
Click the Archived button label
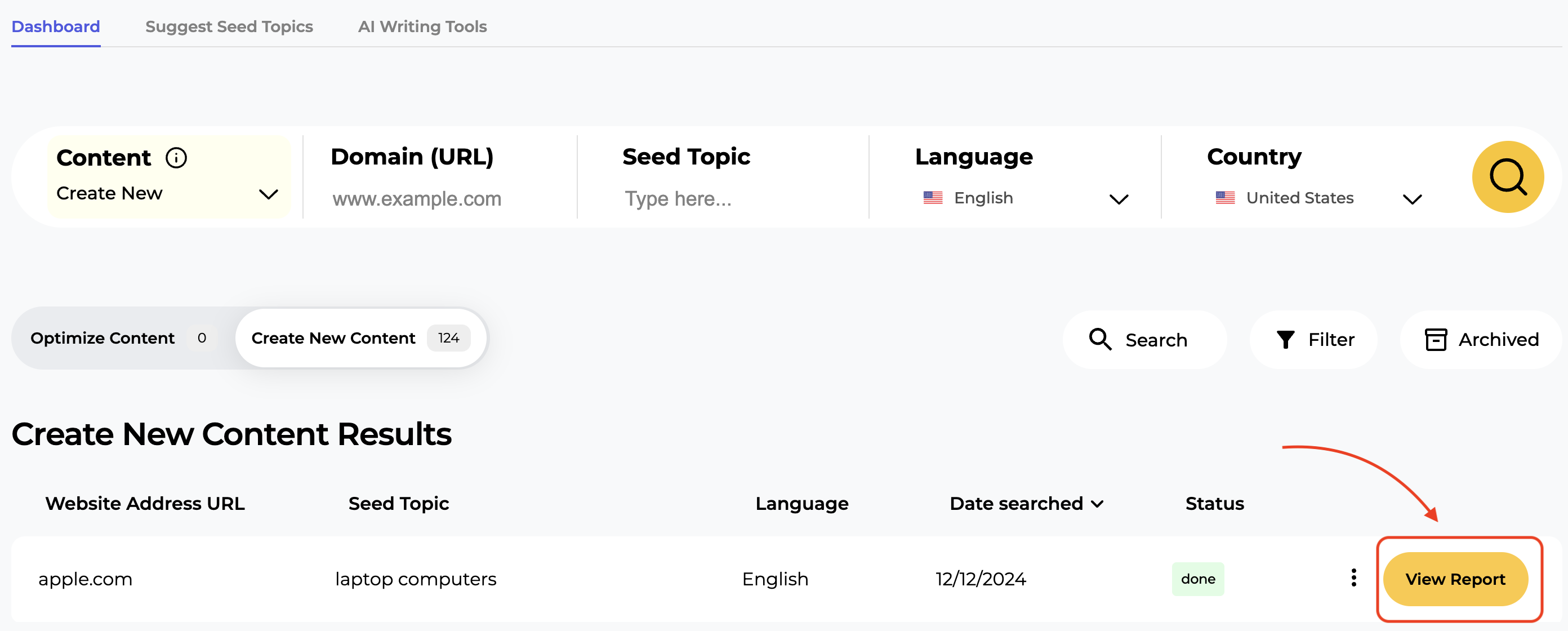tap(1498, 340)
